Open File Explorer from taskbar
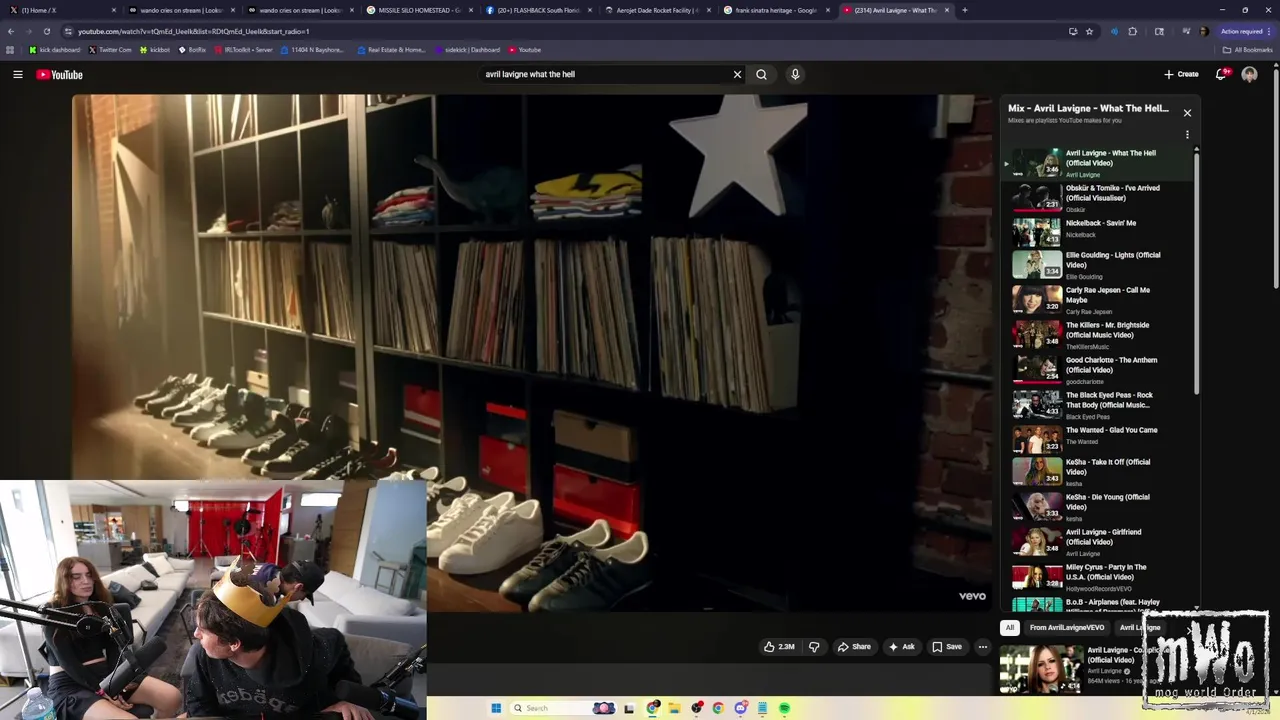Image resolution: width=1280 pixels, height=720 pixels. (x=675, y=708)
